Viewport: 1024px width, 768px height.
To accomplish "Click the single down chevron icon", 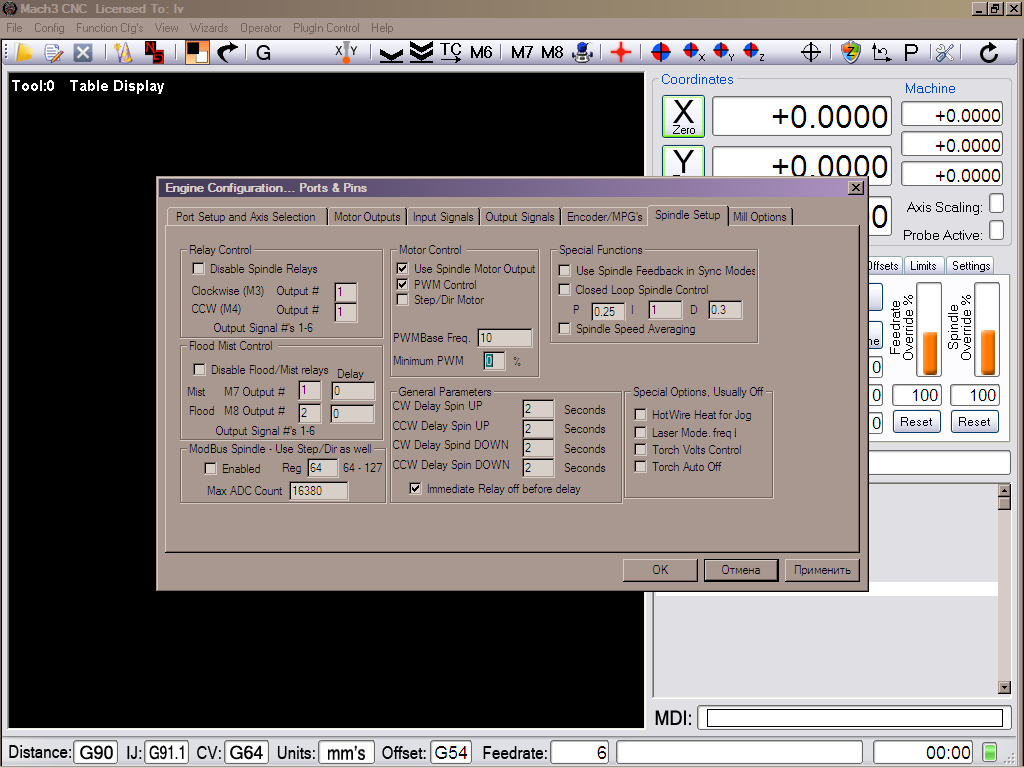I will (391, 54).
